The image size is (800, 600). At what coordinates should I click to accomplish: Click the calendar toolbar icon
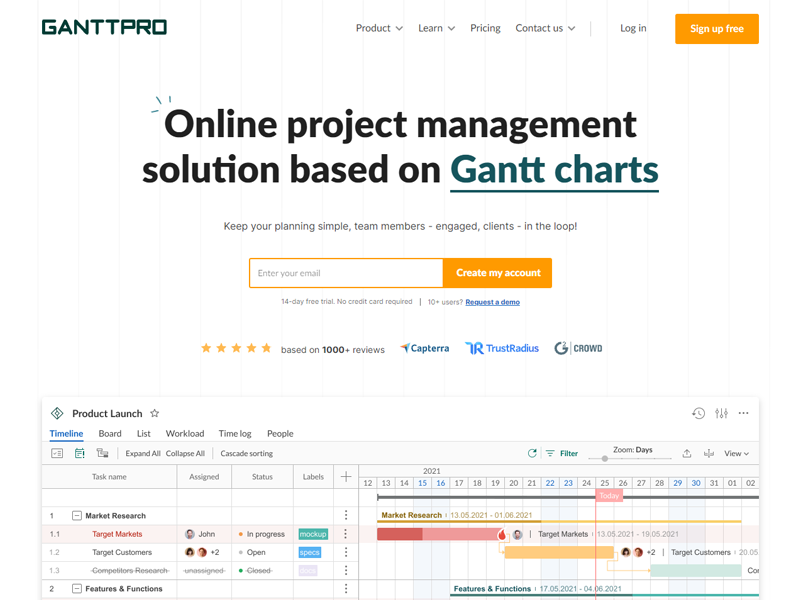click(80, 453)
